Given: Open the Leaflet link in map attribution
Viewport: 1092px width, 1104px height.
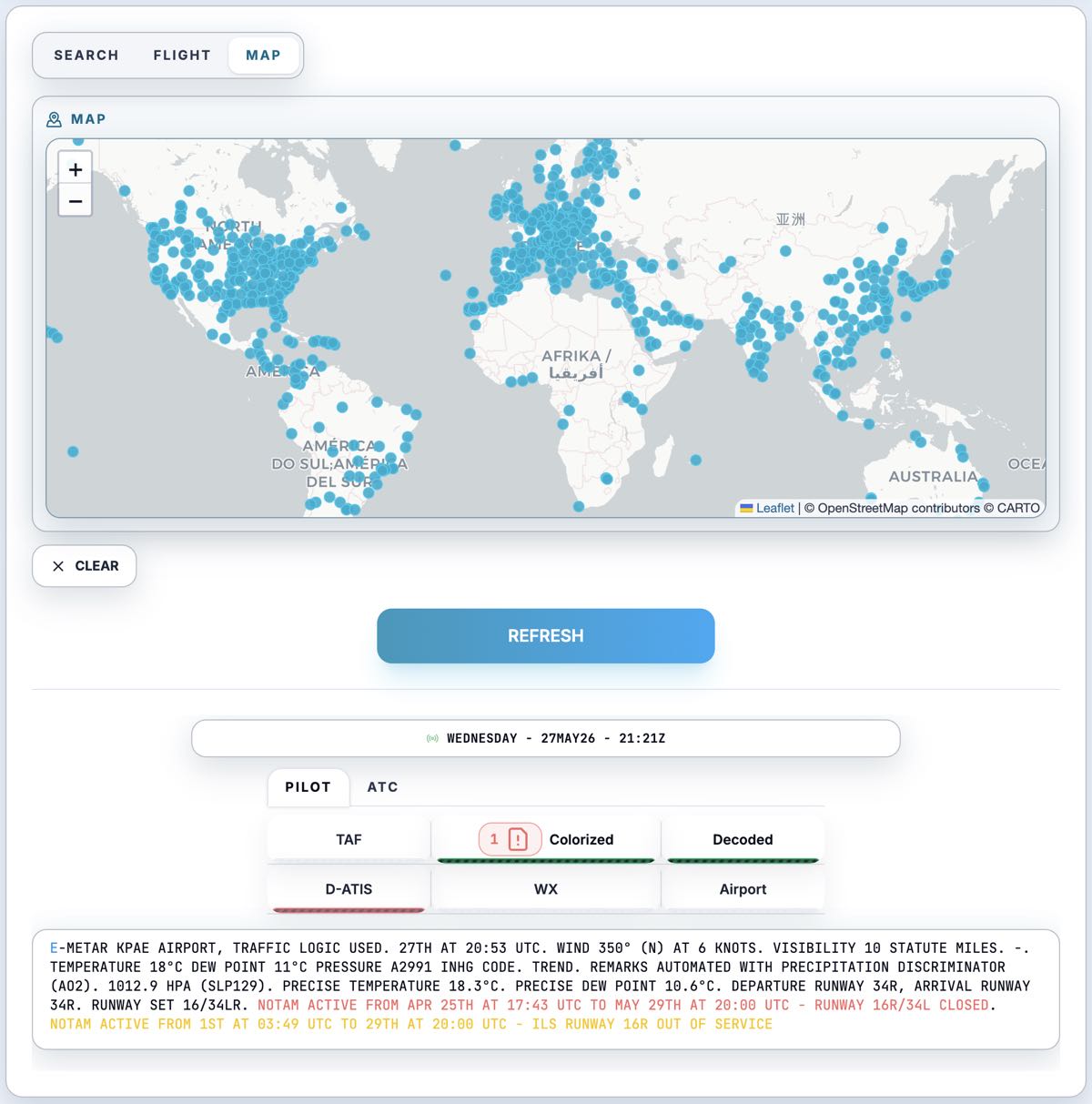Looking at the screenshot, I should click(x=775, y=508).
